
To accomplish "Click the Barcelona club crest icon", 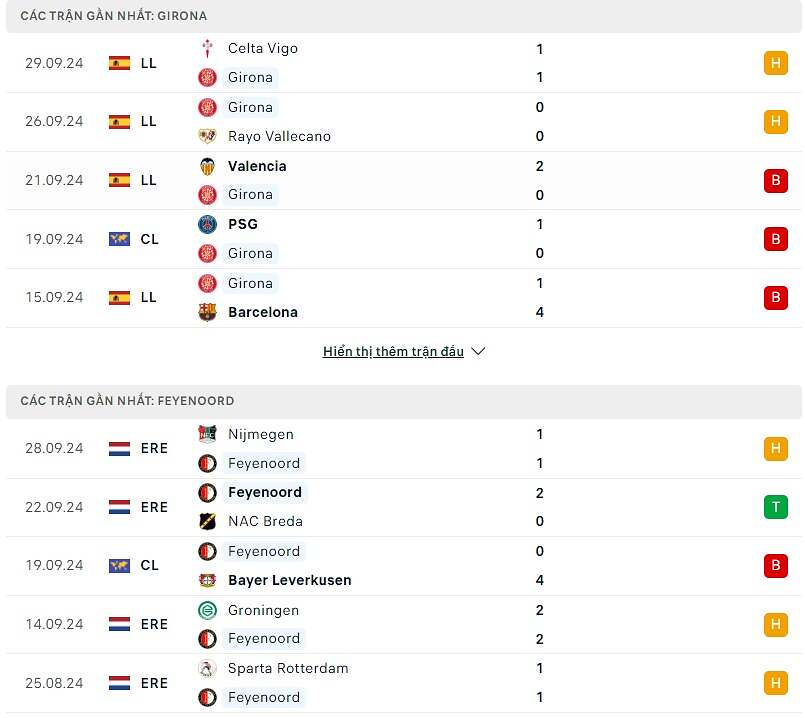I will tap(208, 312).
